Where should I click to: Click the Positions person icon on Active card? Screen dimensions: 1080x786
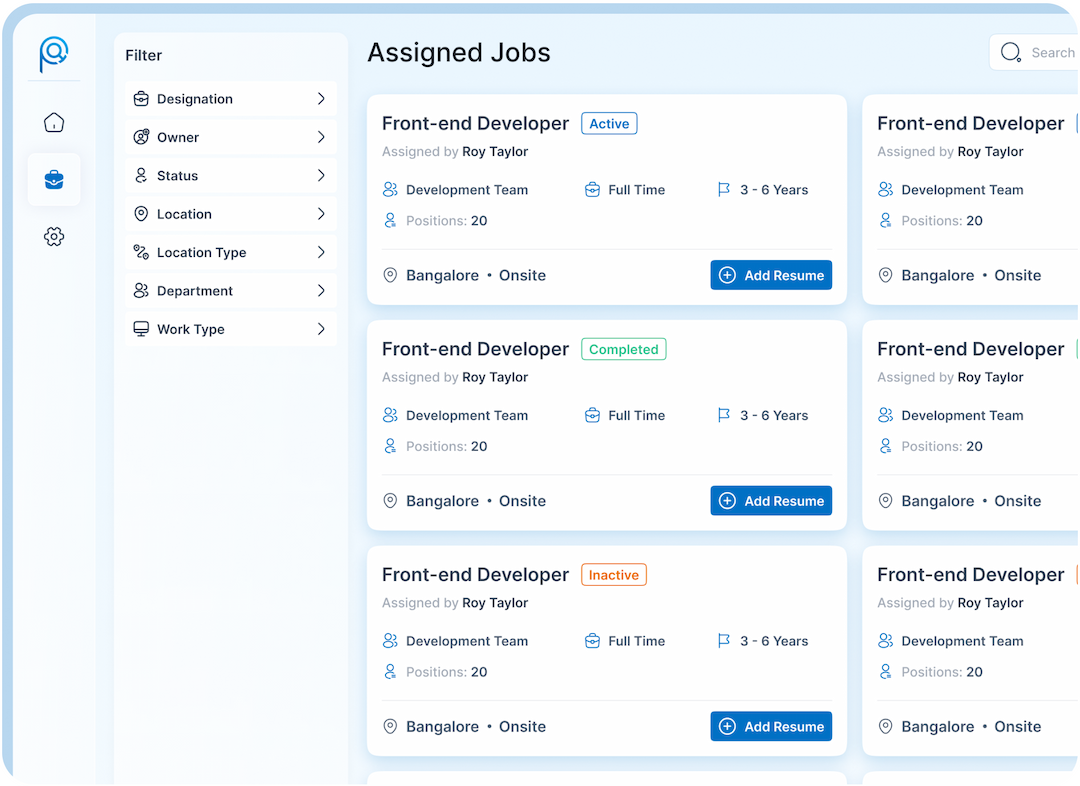391,220
